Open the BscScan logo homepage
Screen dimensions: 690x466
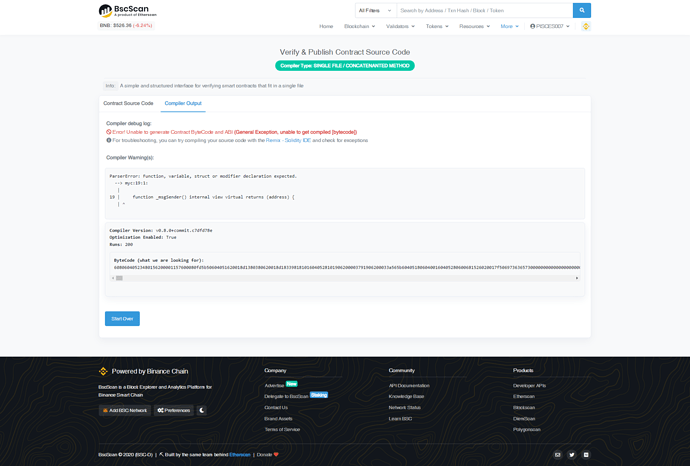point(128,11)
